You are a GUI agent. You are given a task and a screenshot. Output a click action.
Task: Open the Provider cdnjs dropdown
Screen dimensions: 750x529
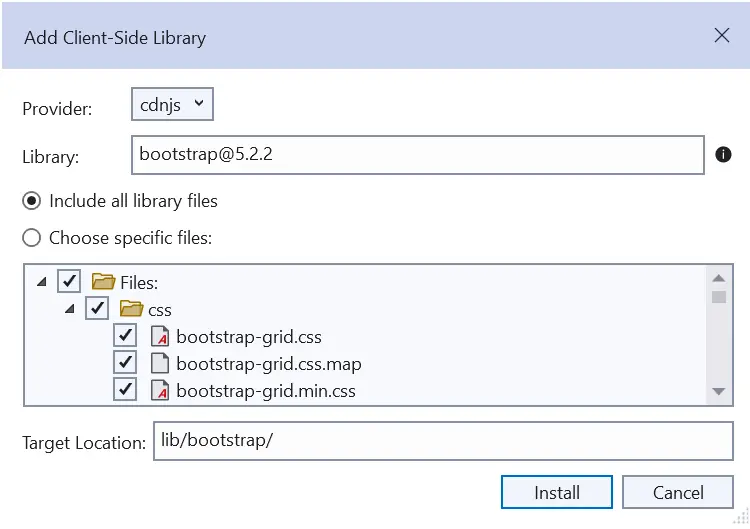172,104
